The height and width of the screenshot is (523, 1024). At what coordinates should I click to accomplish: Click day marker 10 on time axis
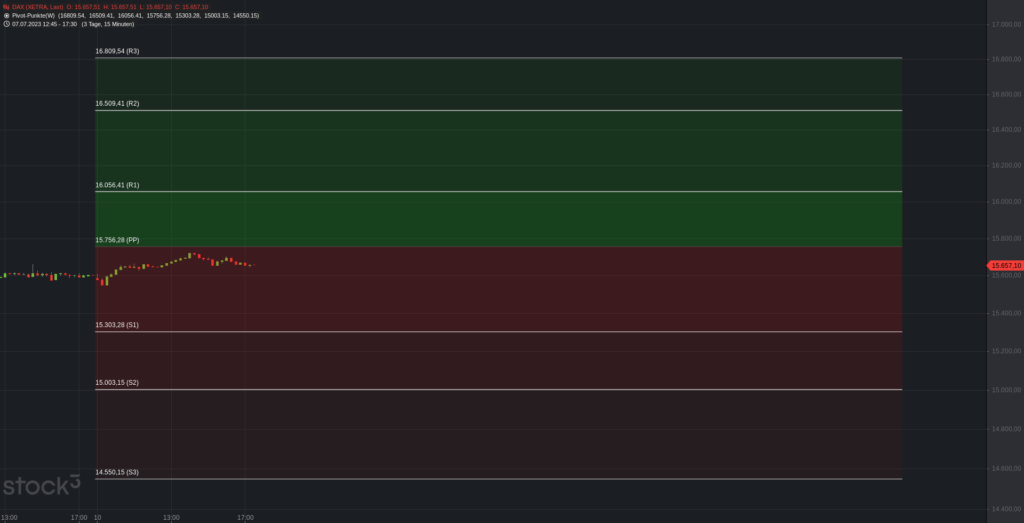coord(97,517)
